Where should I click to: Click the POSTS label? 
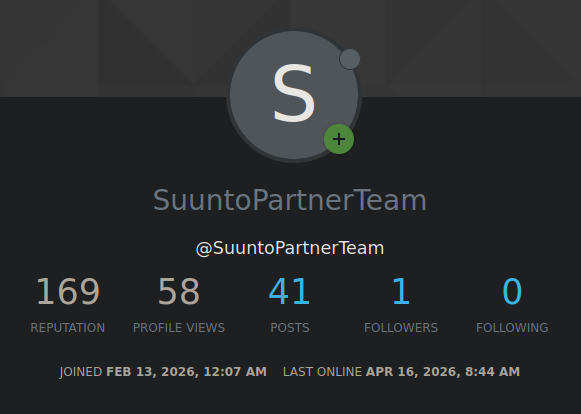click(290, 328)
